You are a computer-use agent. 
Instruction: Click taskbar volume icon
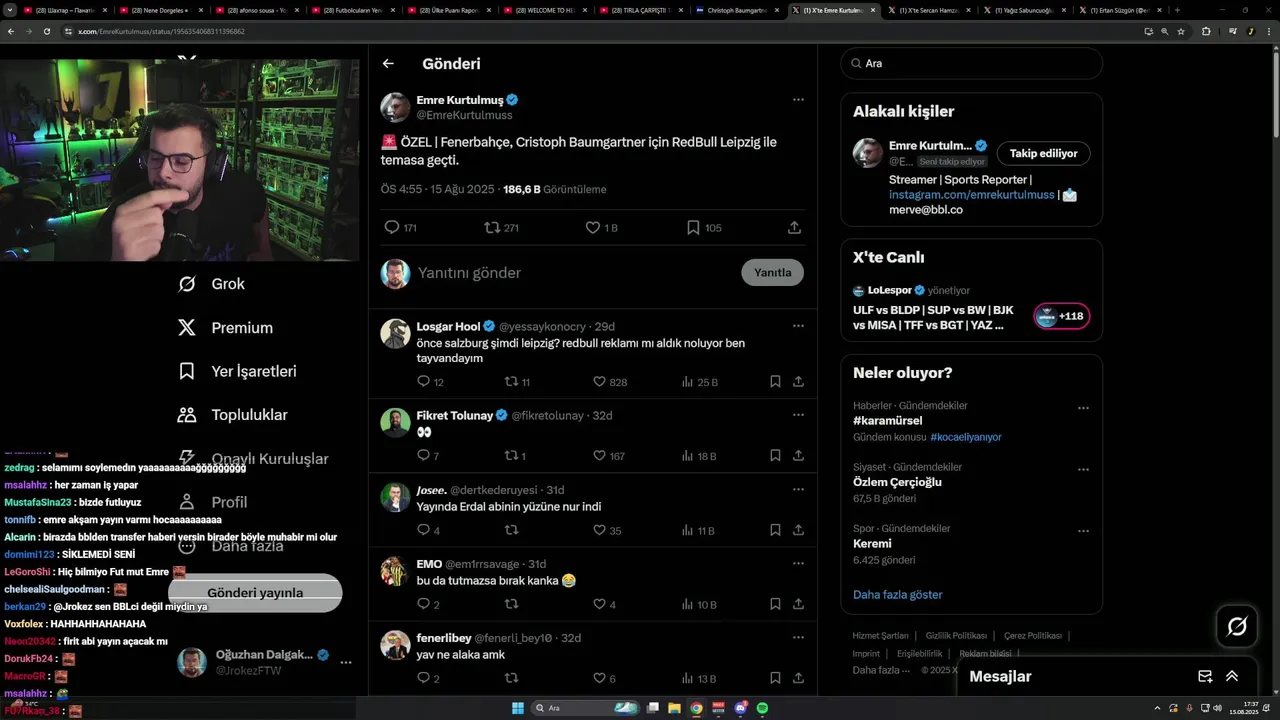click(1217, 708)
